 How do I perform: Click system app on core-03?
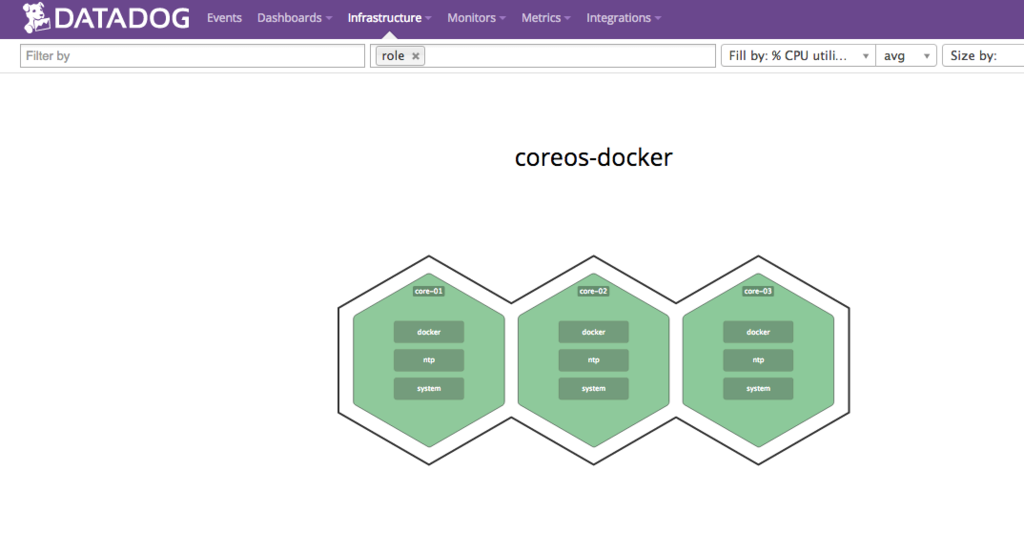(x=758, y=389)
